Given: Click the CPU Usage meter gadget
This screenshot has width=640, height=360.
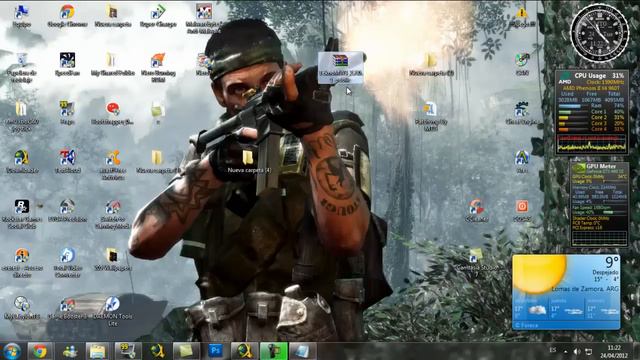Looking at the screenshot, I should pyautogui.click(x=591, y=112).
